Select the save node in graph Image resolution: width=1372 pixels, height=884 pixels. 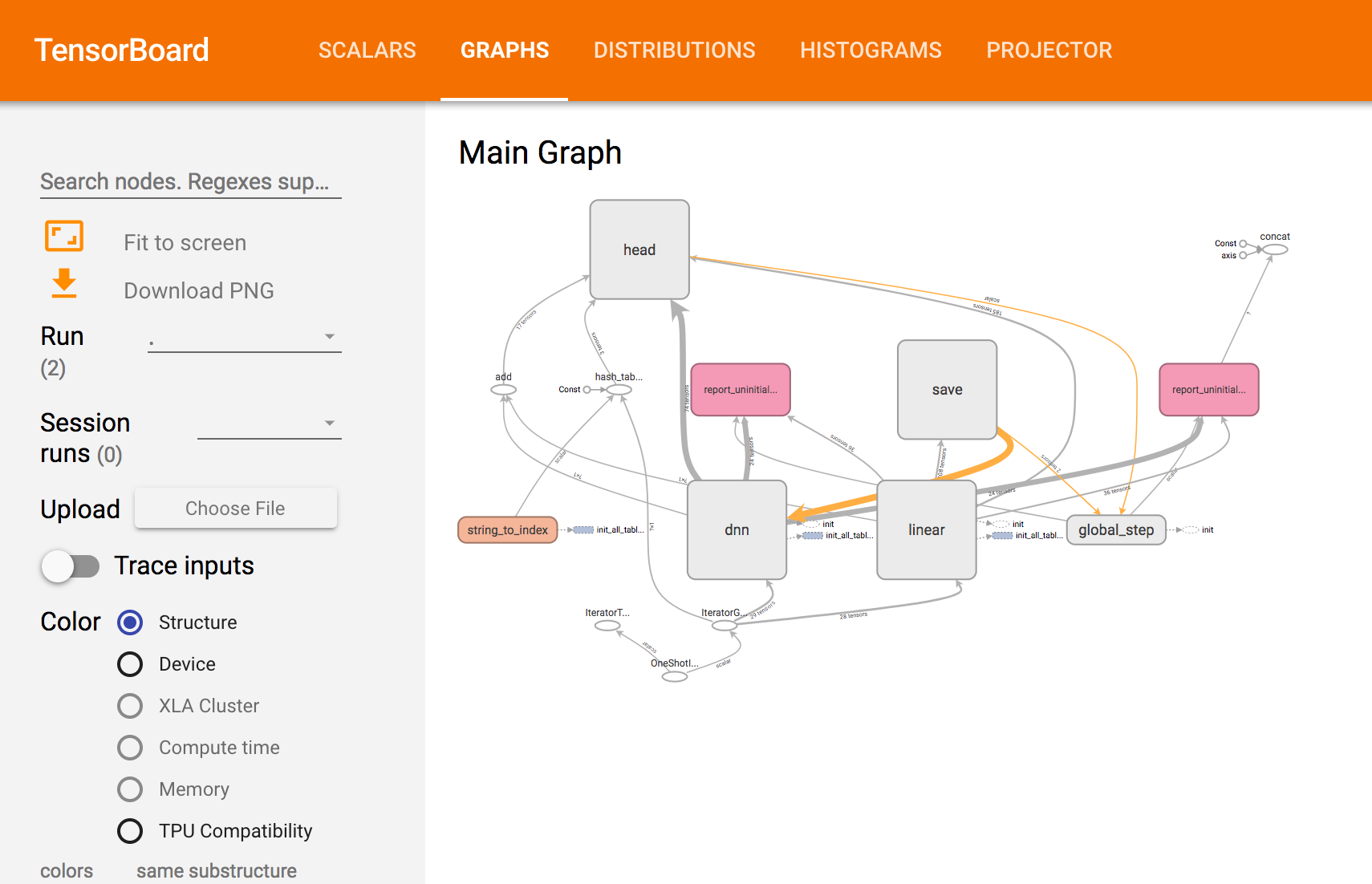point(947,390)
